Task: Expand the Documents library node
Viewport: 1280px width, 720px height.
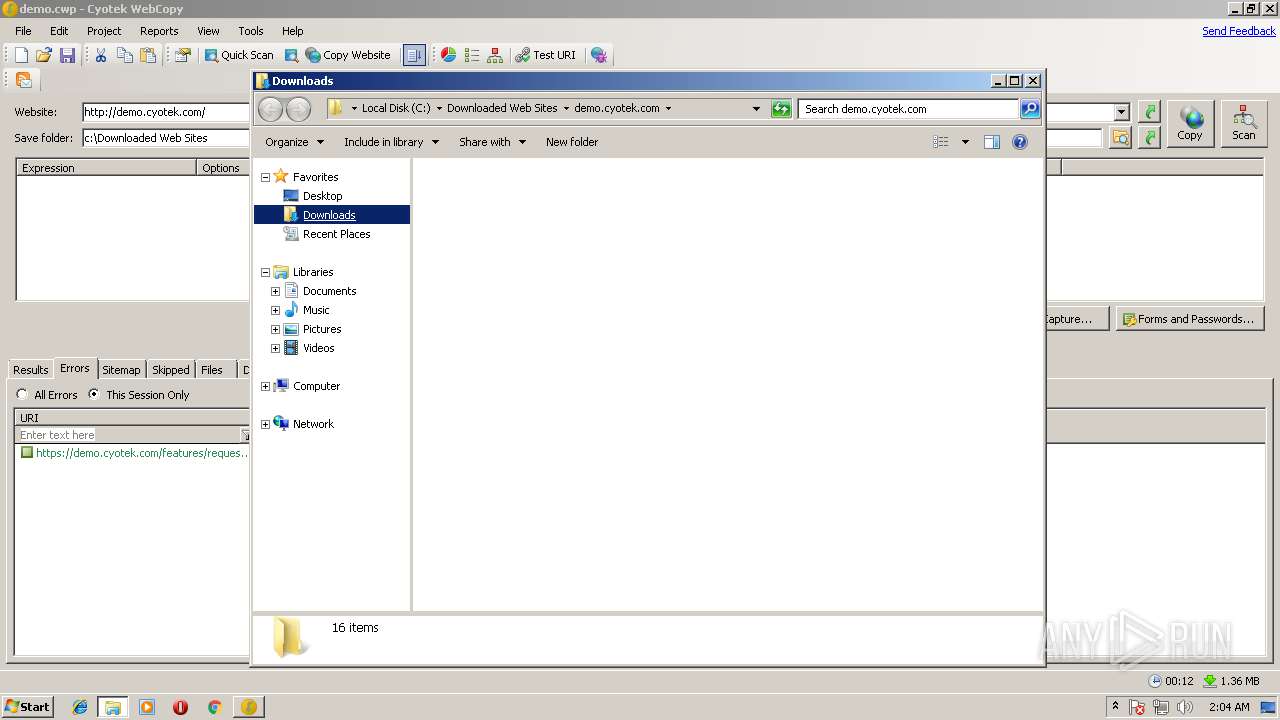Action: point(275,291)
